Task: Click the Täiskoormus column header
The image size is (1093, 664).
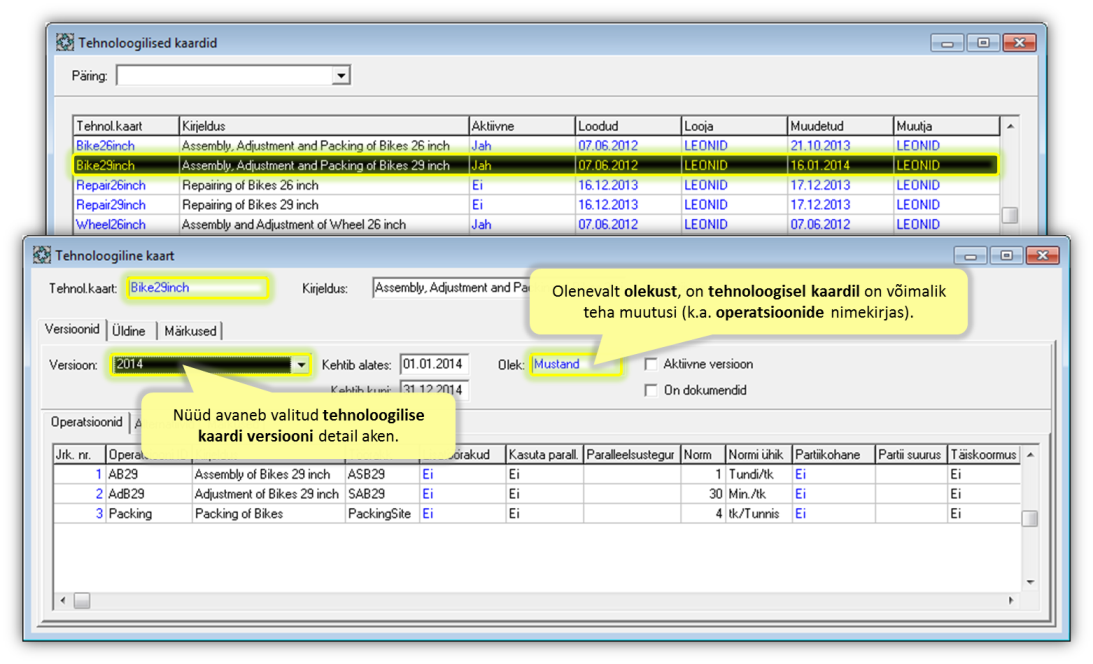Action: click(983, 455)
